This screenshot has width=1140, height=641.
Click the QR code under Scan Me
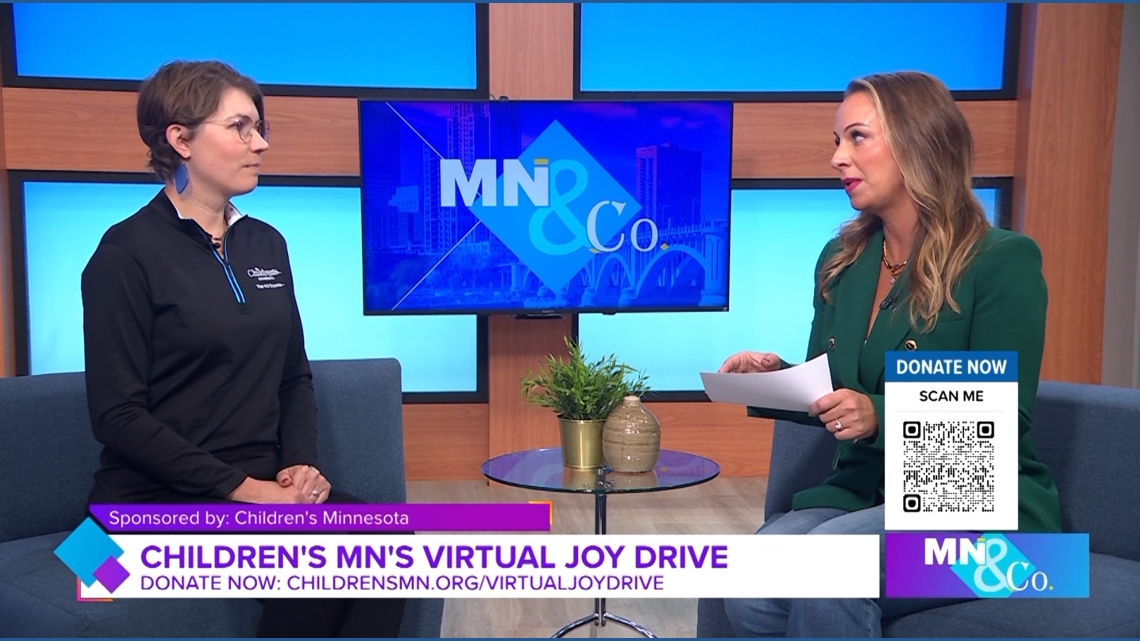pos(948,466)
